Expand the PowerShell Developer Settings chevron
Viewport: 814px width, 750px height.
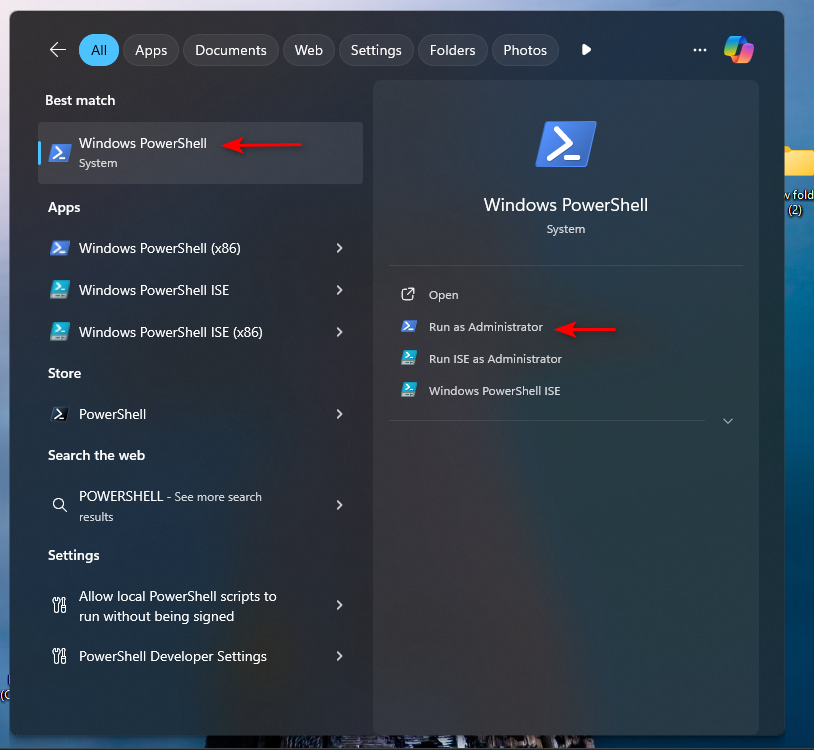(x=339, y=657)
